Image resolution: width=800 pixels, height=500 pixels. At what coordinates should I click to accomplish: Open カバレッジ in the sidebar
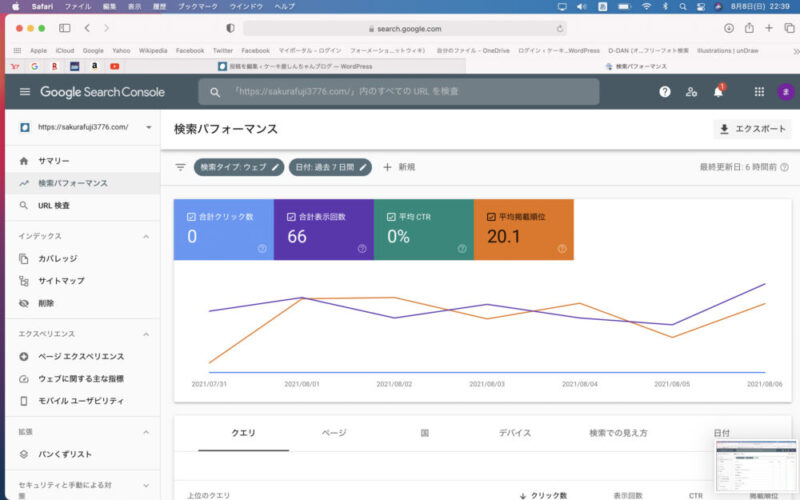(x=83, y=259)
